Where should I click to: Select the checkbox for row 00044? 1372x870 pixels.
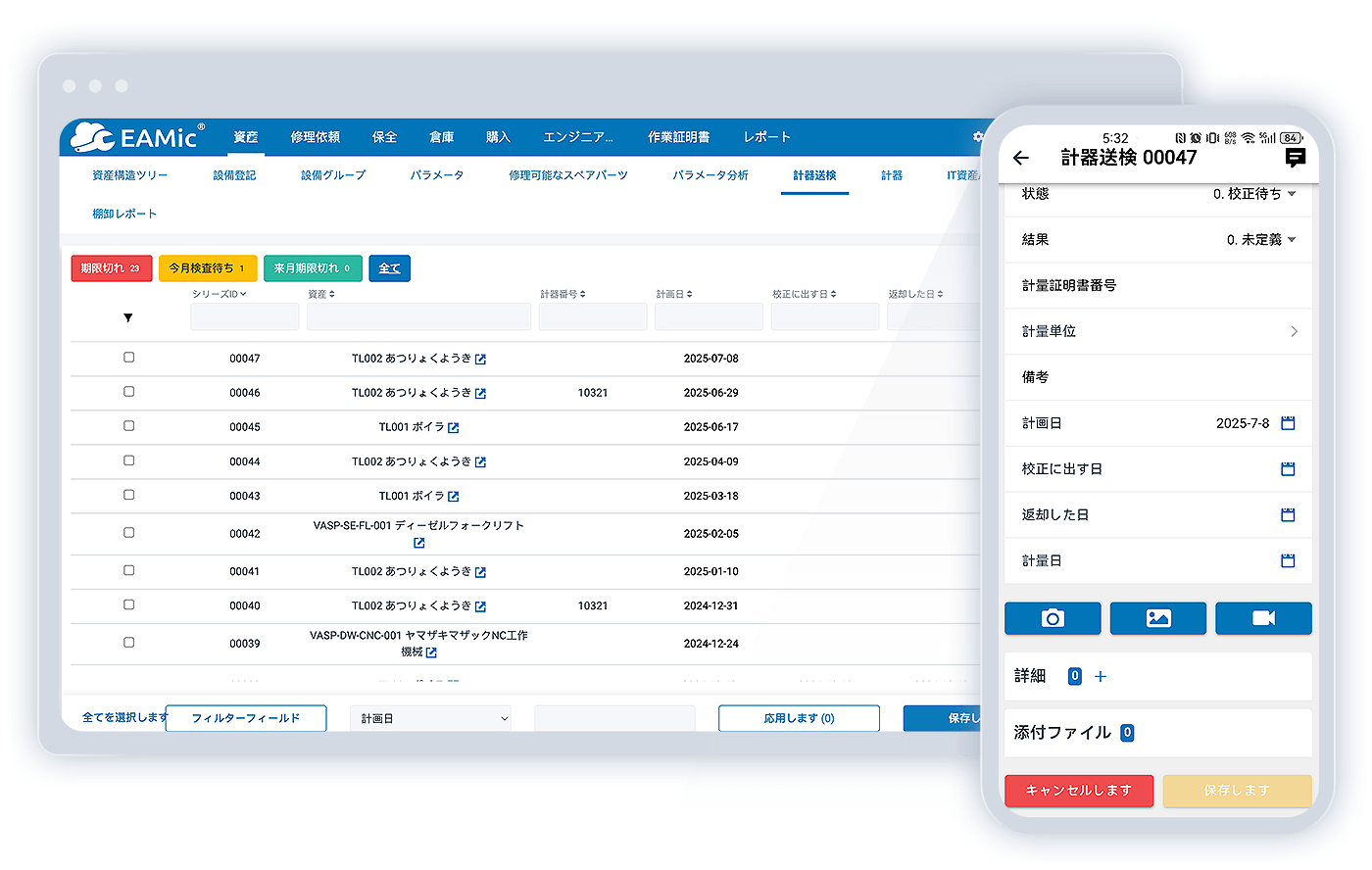click(x=128, y=460)
